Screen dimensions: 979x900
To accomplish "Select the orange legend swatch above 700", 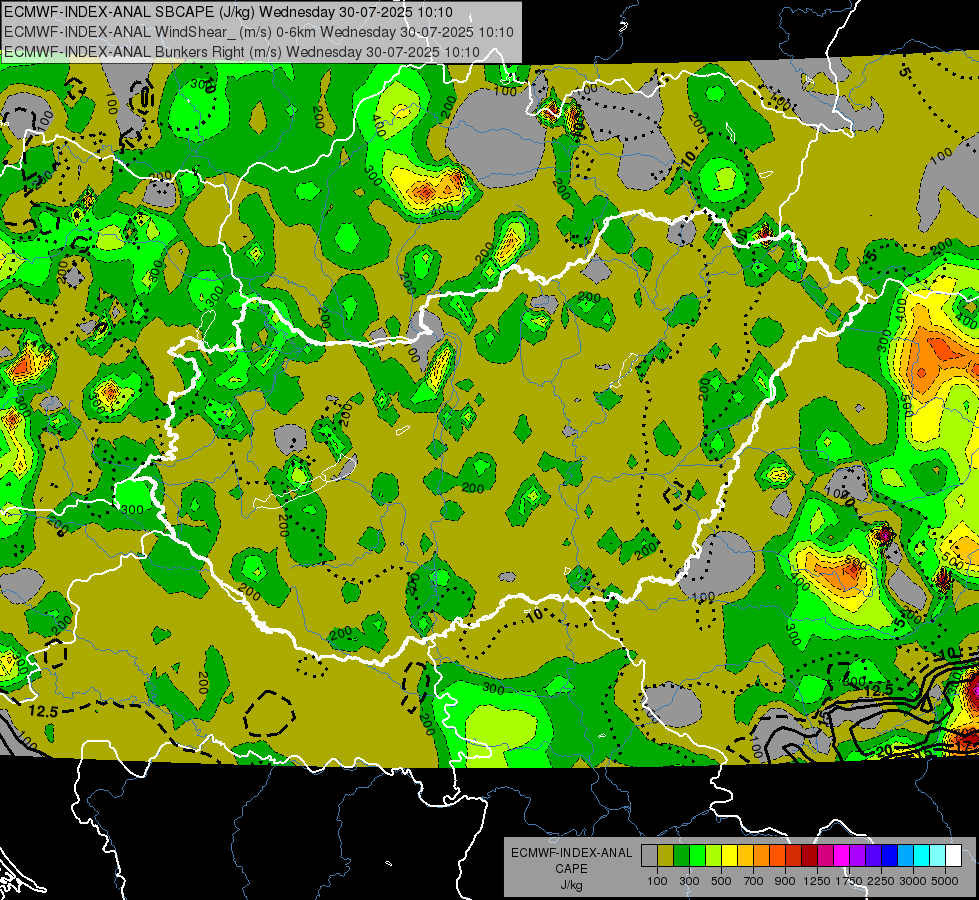I will click(761, 856).
